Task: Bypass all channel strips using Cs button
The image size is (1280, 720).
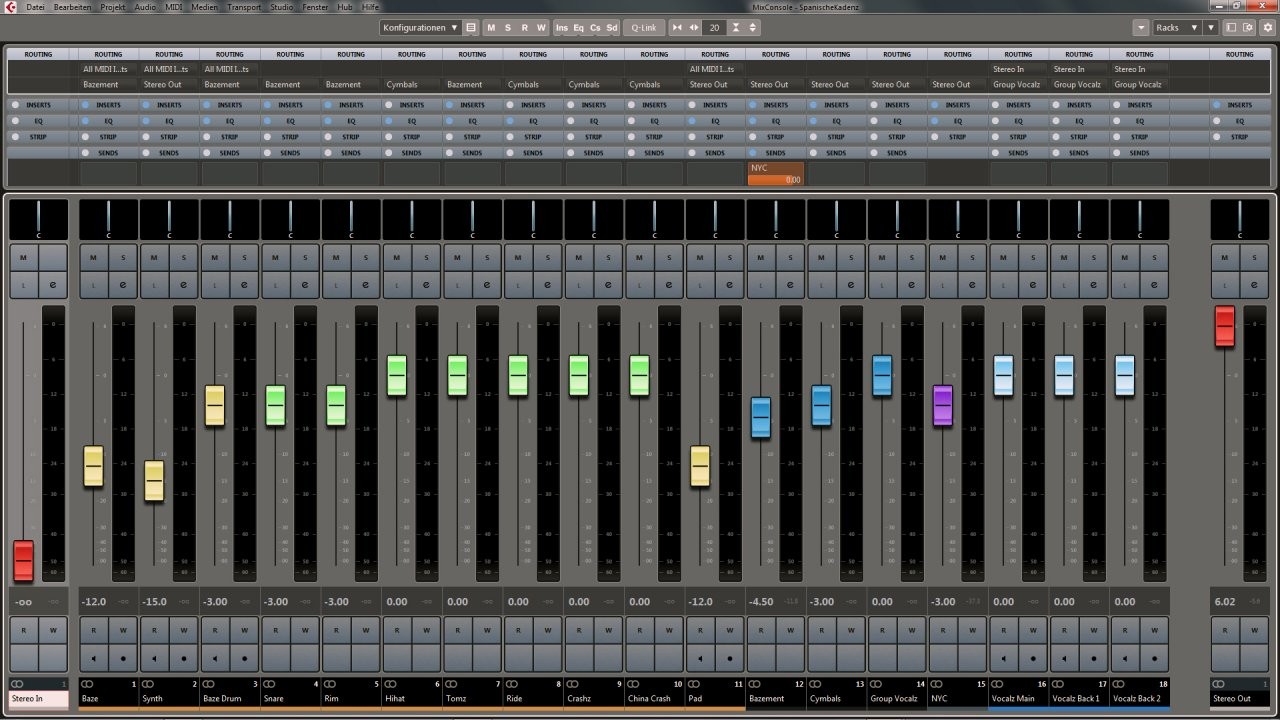Action: pos(595,28)
